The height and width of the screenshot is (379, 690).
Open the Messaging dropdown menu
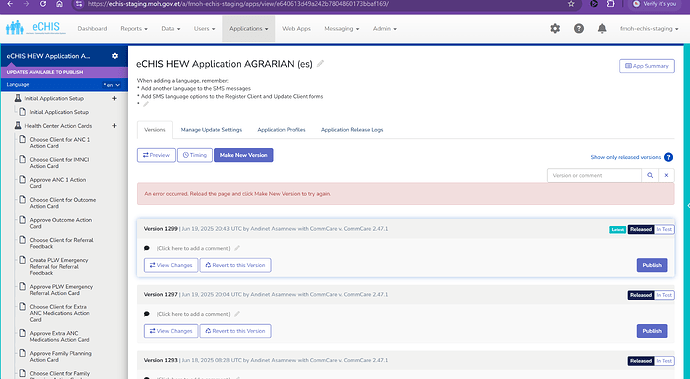(341, 29)
